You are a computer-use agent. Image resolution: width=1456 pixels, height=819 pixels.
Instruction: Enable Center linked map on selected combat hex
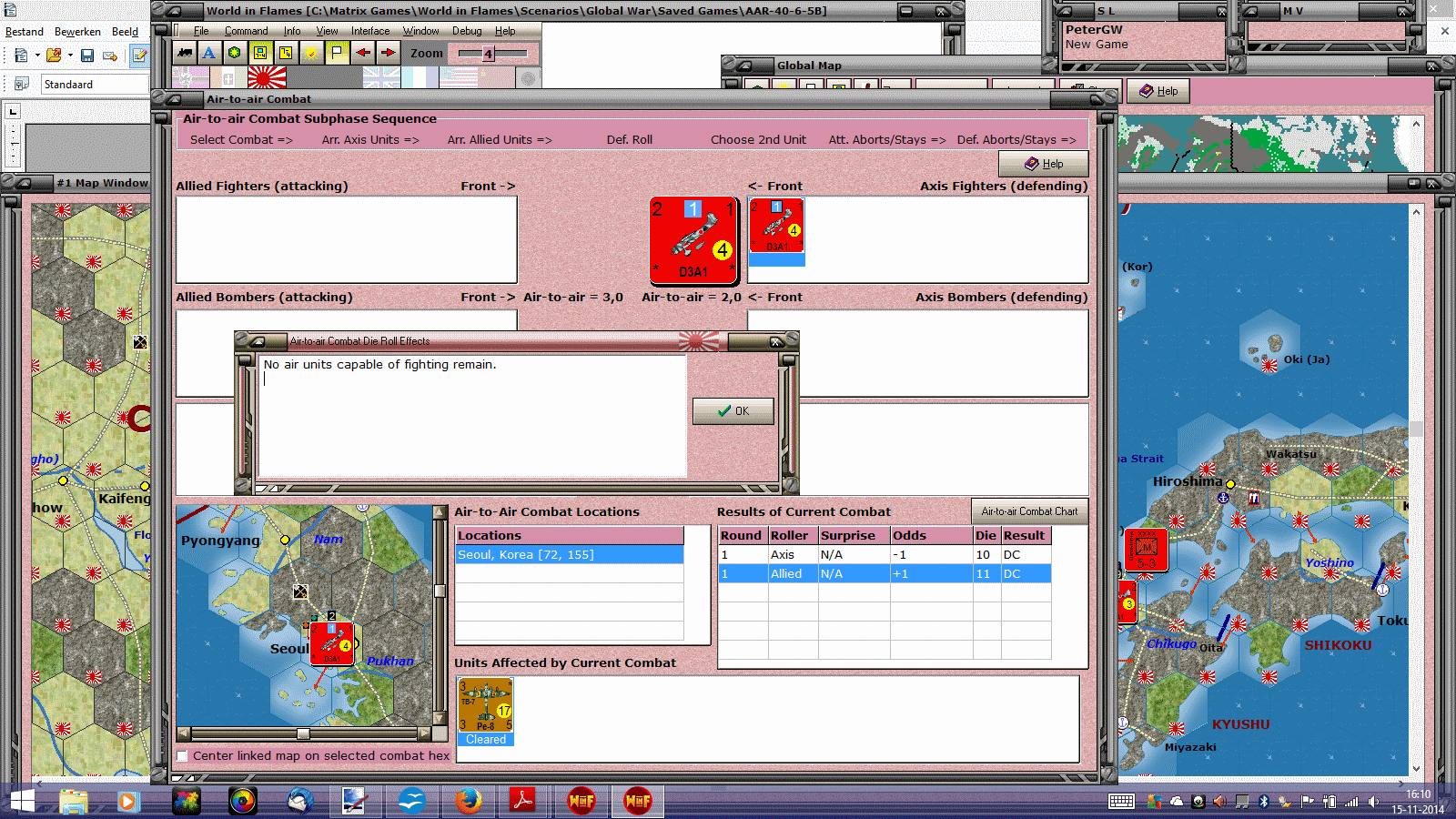coord(183,755)
